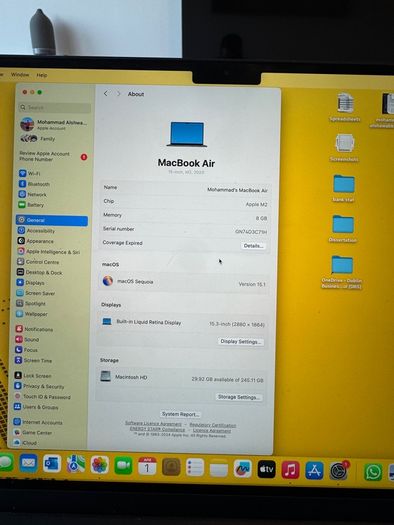Click the coverage Details… button

click(x=253, y=246)
